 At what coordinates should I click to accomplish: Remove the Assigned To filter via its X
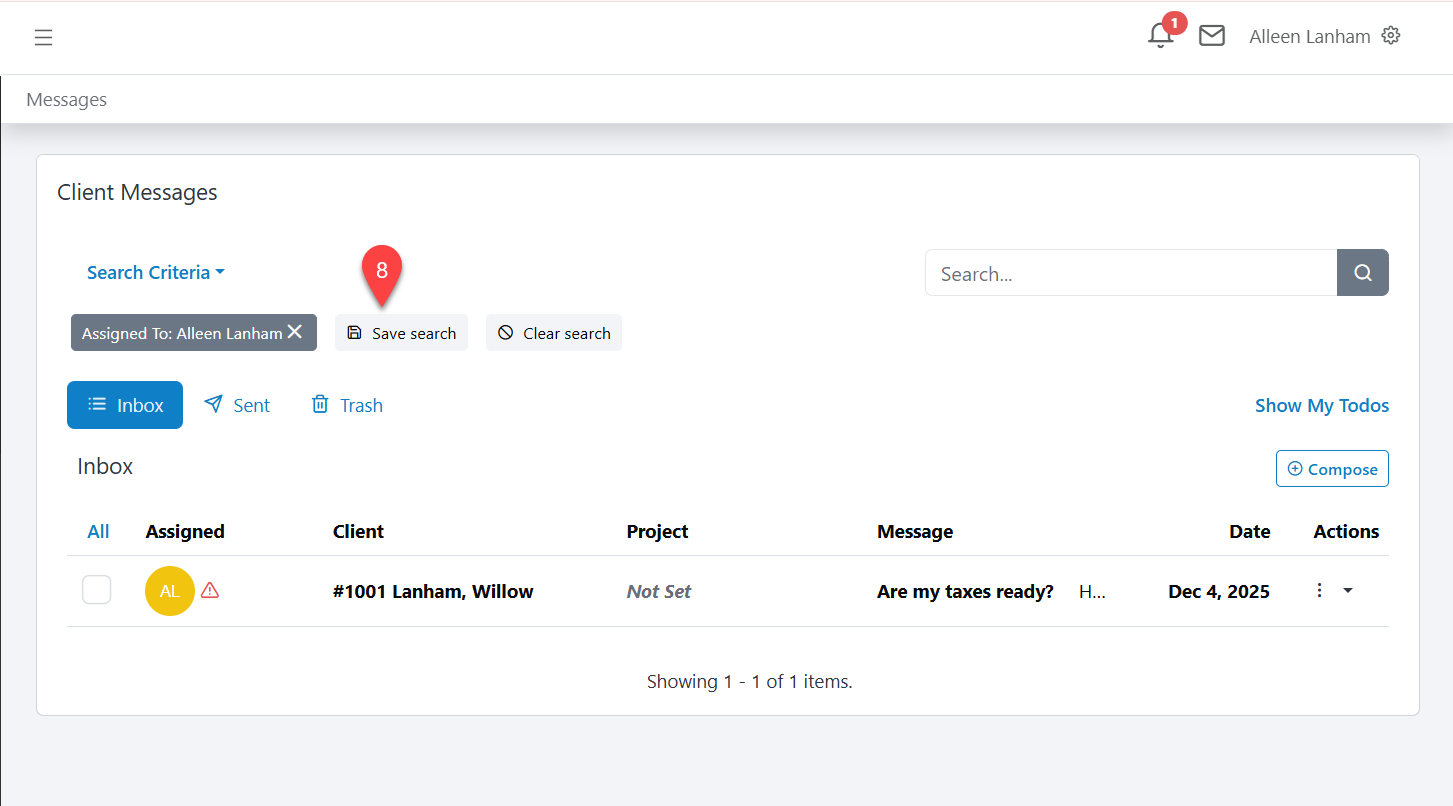click(x=295, y=331)
